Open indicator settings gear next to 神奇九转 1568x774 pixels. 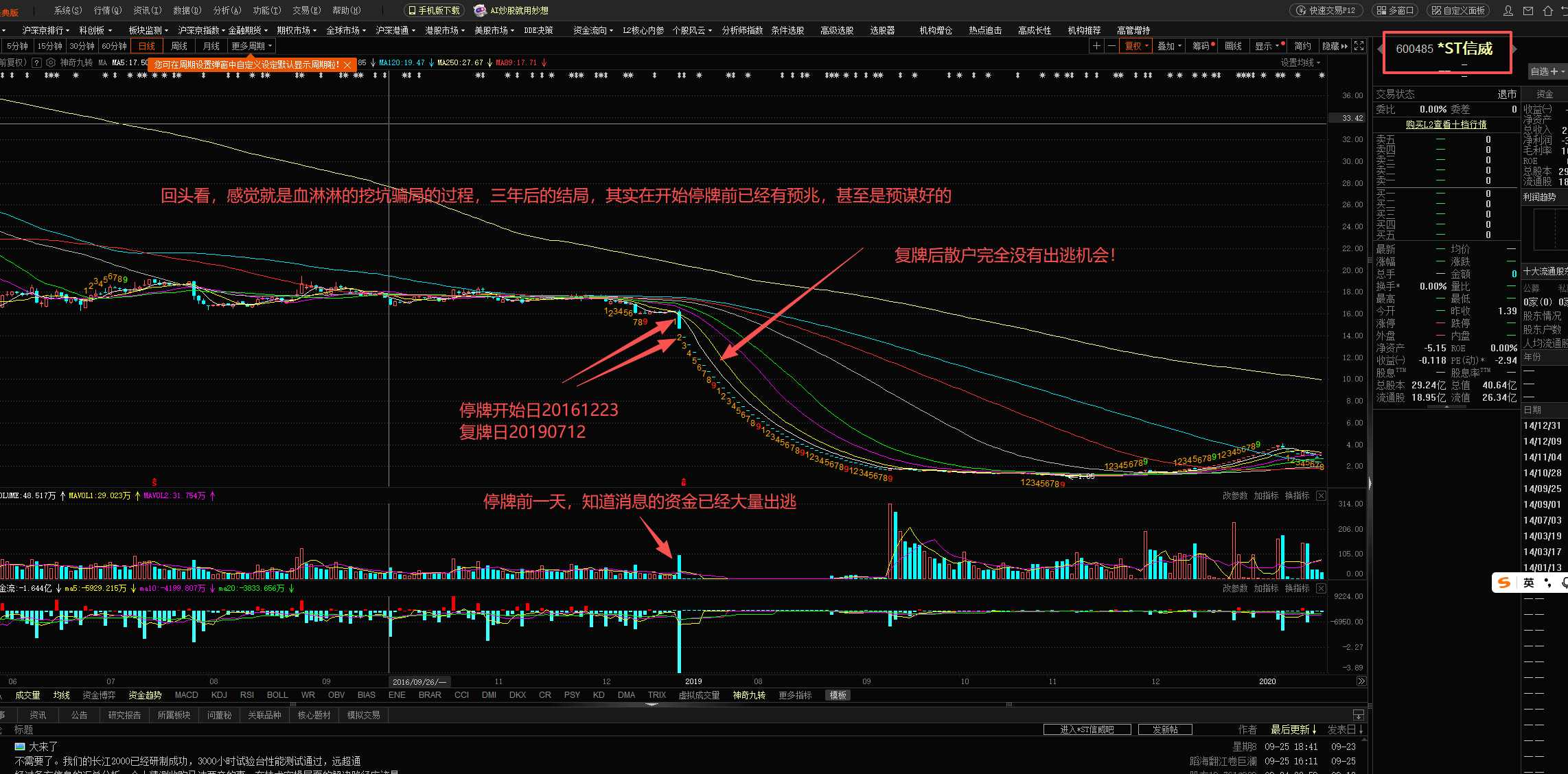click(x=51, y=62)
